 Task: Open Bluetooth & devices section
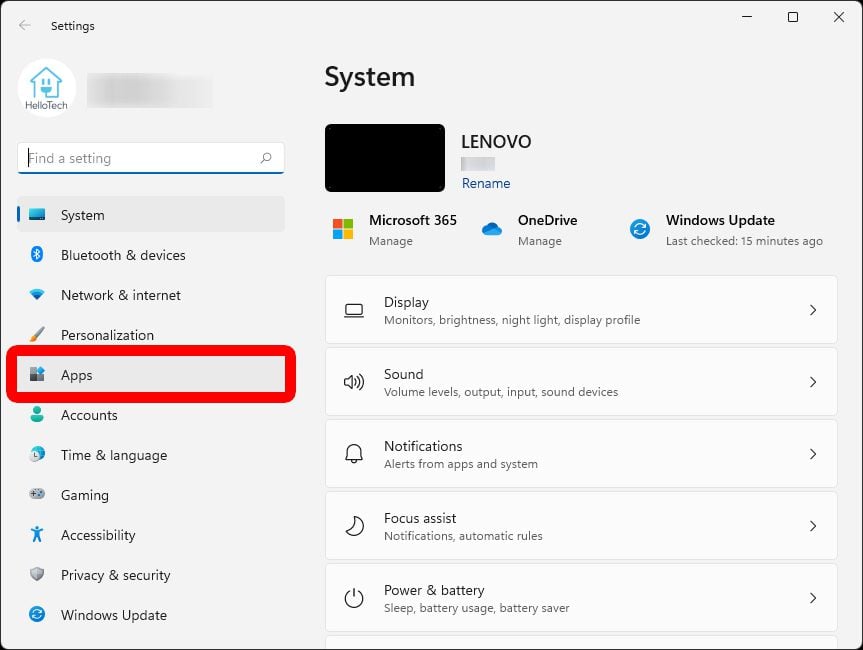pos(151,255)
